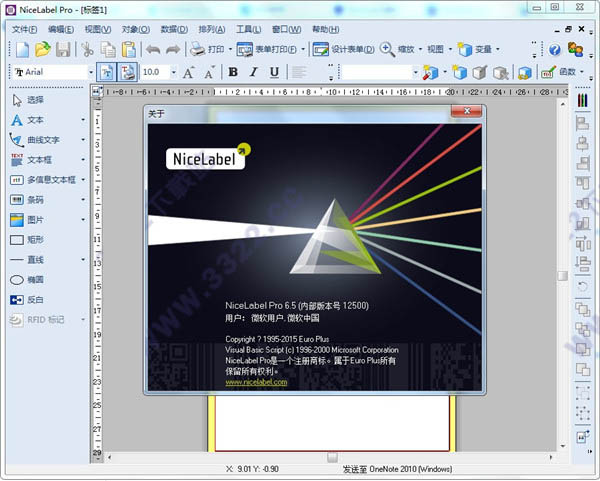Viewport: 600px width, 481px height.
Task: Undo the last action
Action: tap(153, 49)
